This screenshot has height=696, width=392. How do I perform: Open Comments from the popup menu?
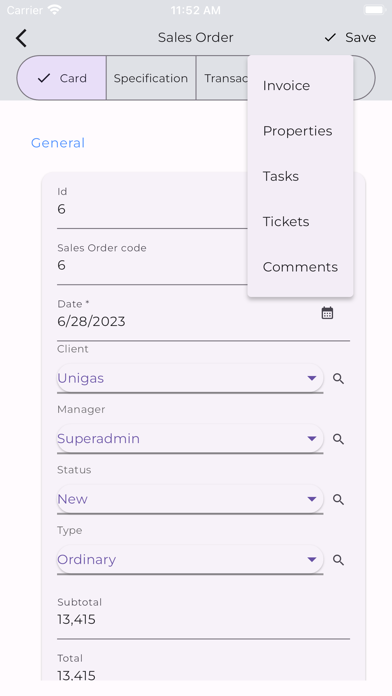(301, 267)
